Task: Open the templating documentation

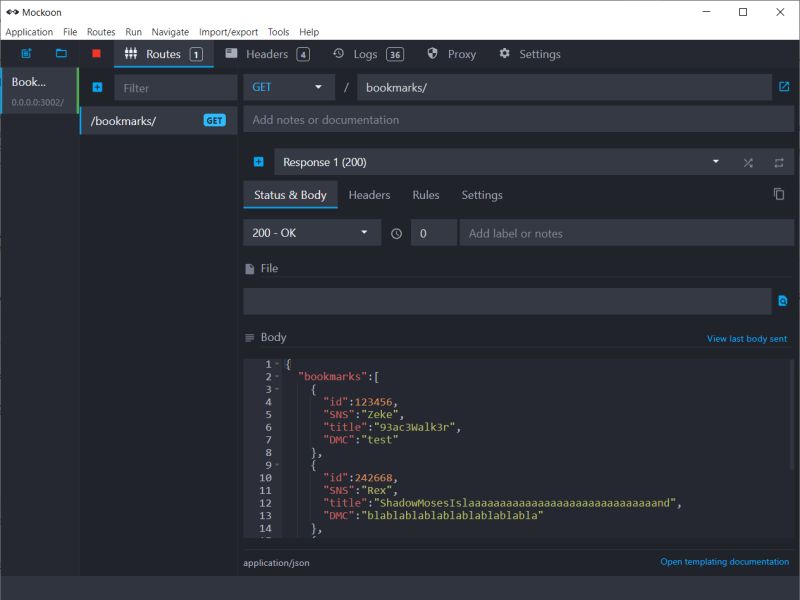Action: (723, 561)
